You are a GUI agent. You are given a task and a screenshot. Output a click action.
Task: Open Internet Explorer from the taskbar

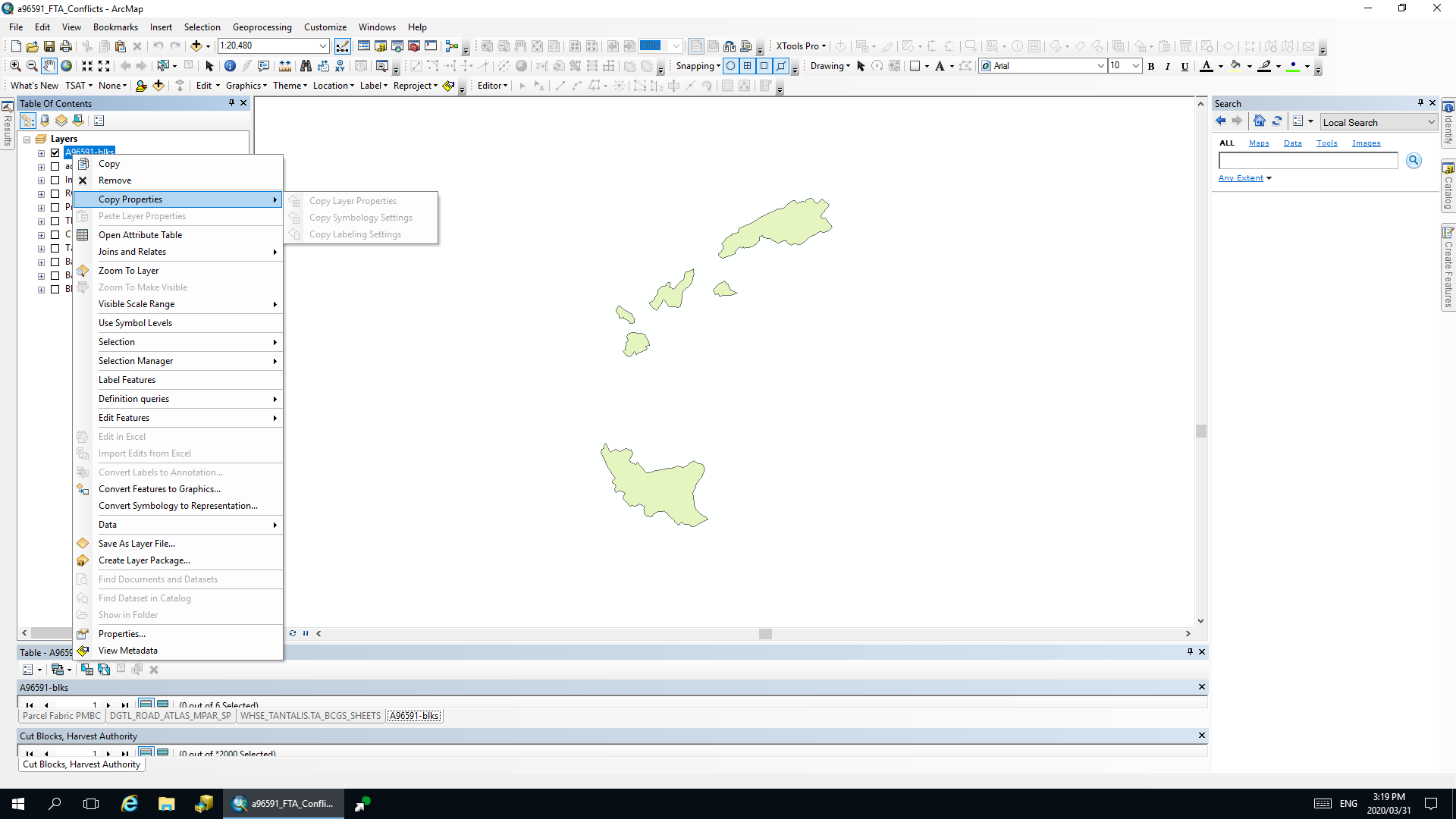pos(130,804)
